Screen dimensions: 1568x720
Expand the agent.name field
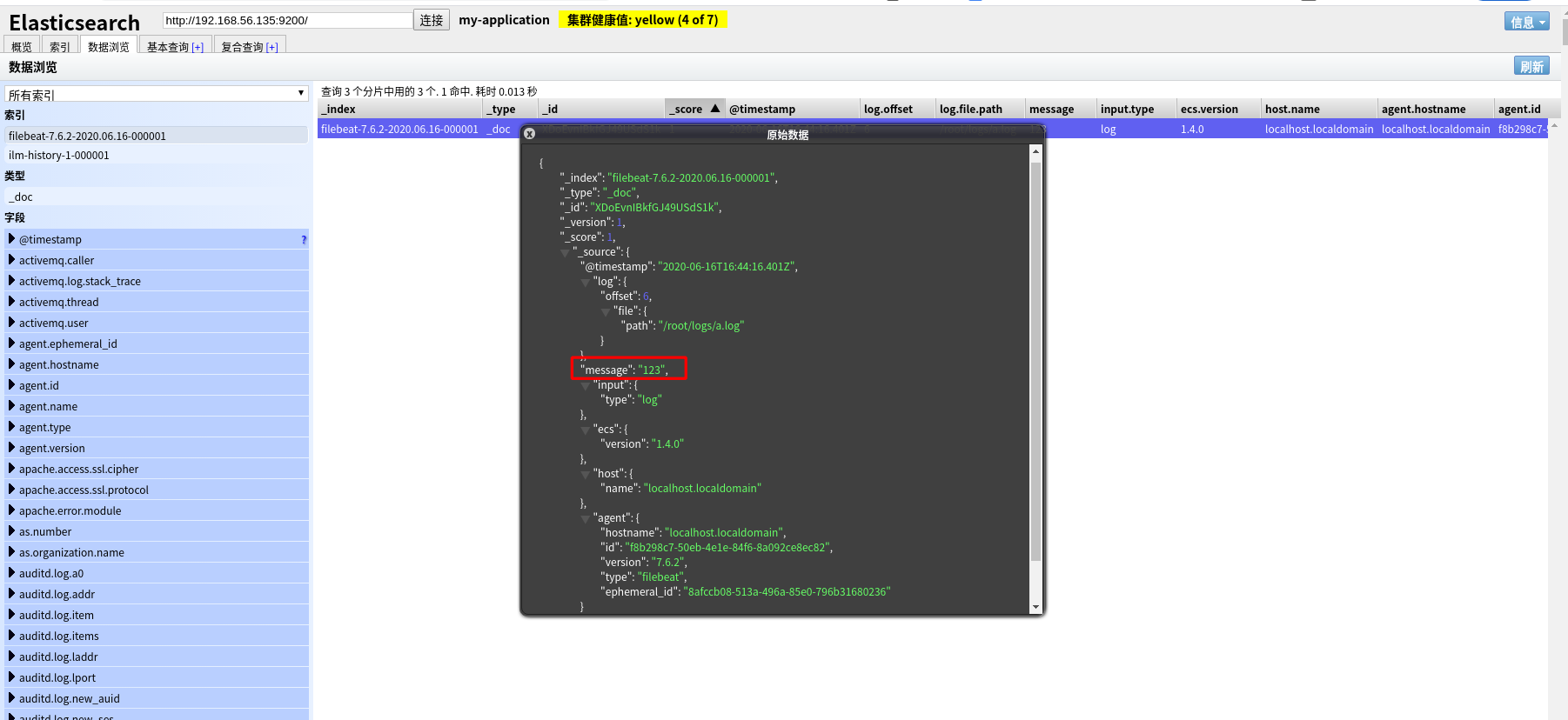coord(11,406)
